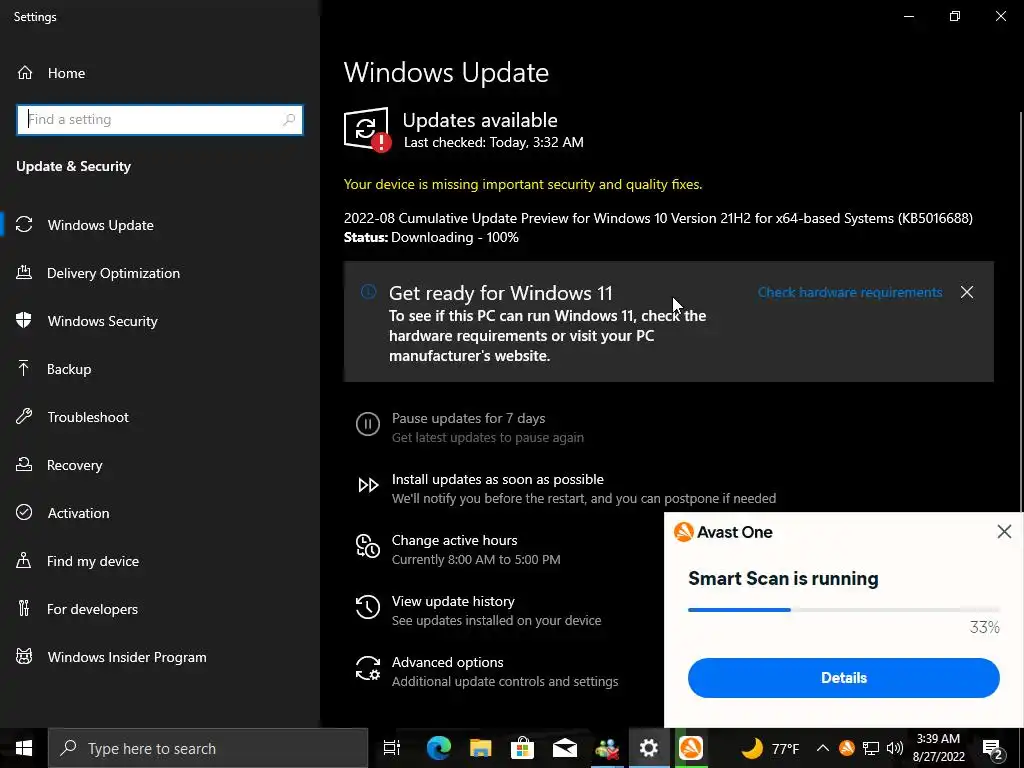
Task: Click the Backup arrow icon in sidebar
Action: [24, 369]
